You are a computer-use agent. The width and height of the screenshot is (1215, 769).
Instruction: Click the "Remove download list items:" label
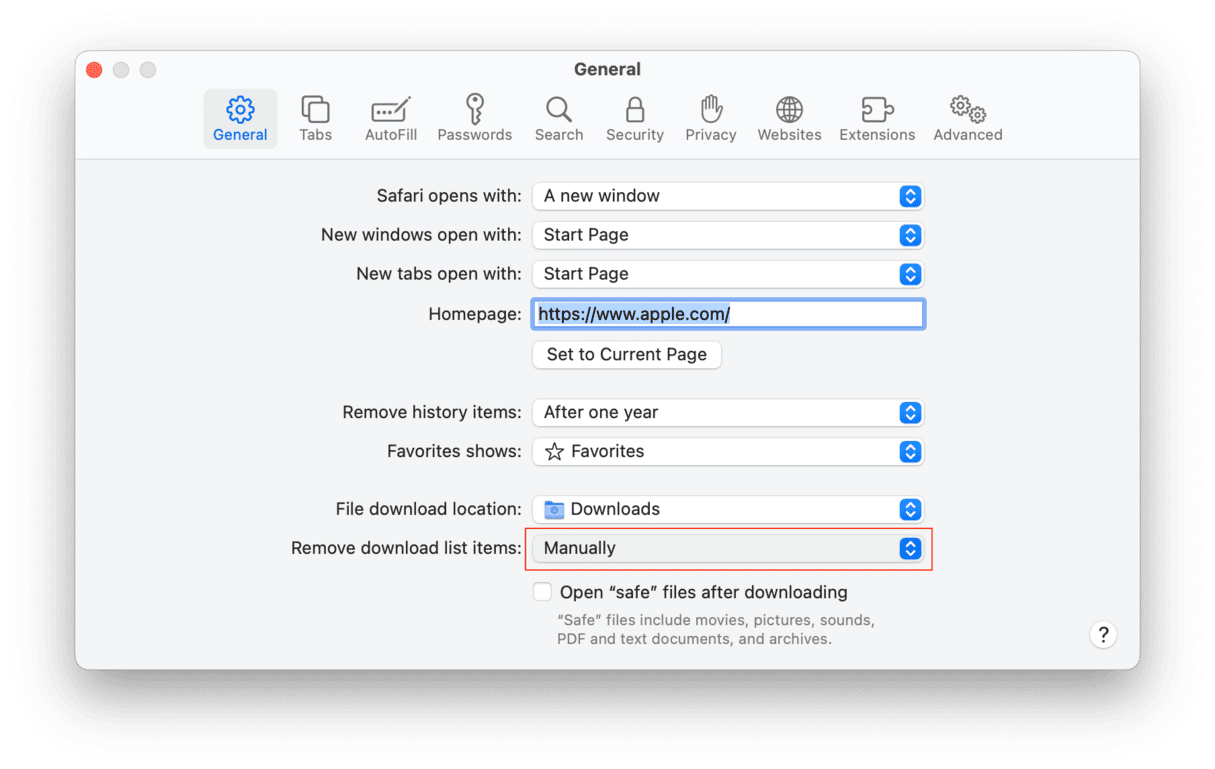point(406,548)
